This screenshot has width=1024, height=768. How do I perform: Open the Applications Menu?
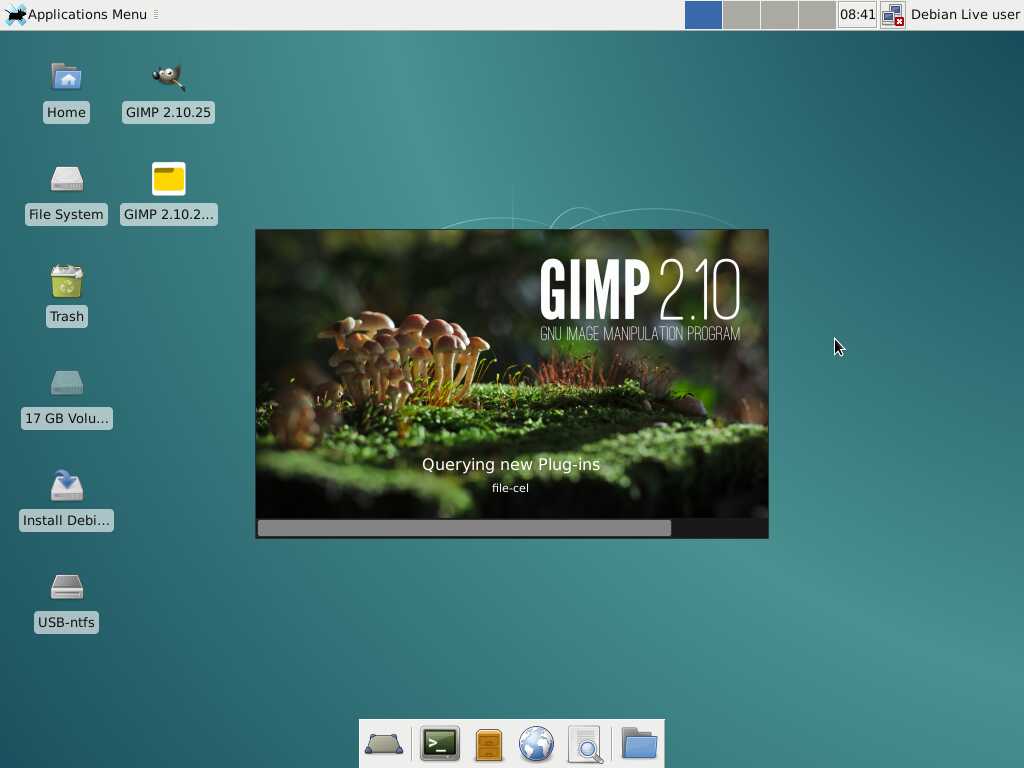(76, 14)
